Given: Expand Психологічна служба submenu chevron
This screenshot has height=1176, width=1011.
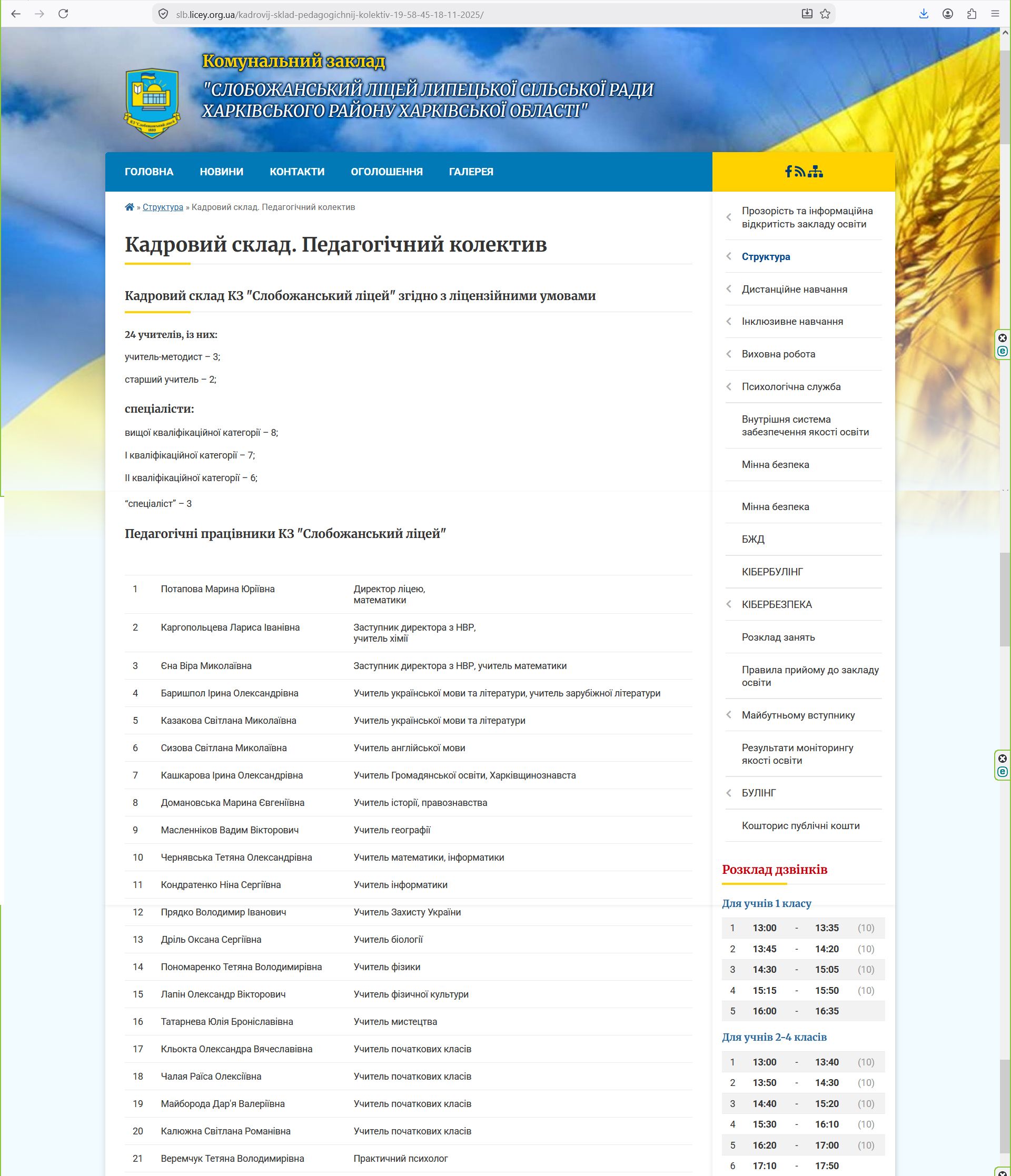Looking at the screenshot, I should pos(729,386).
